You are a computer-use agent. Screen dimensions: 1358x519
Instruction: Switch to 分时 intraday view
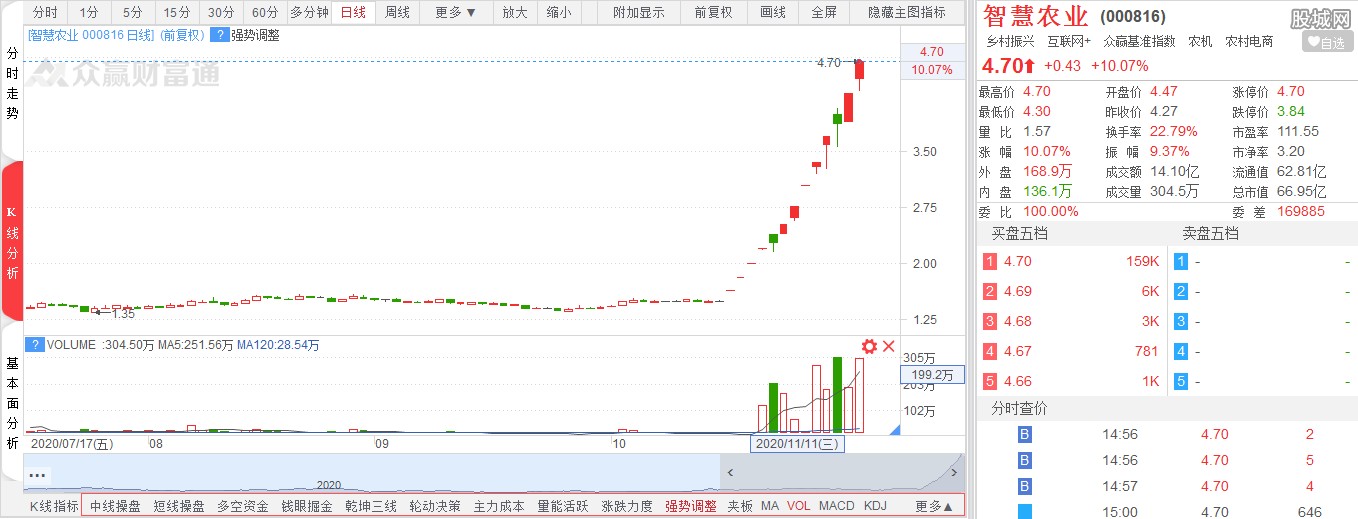click(45, 12)
